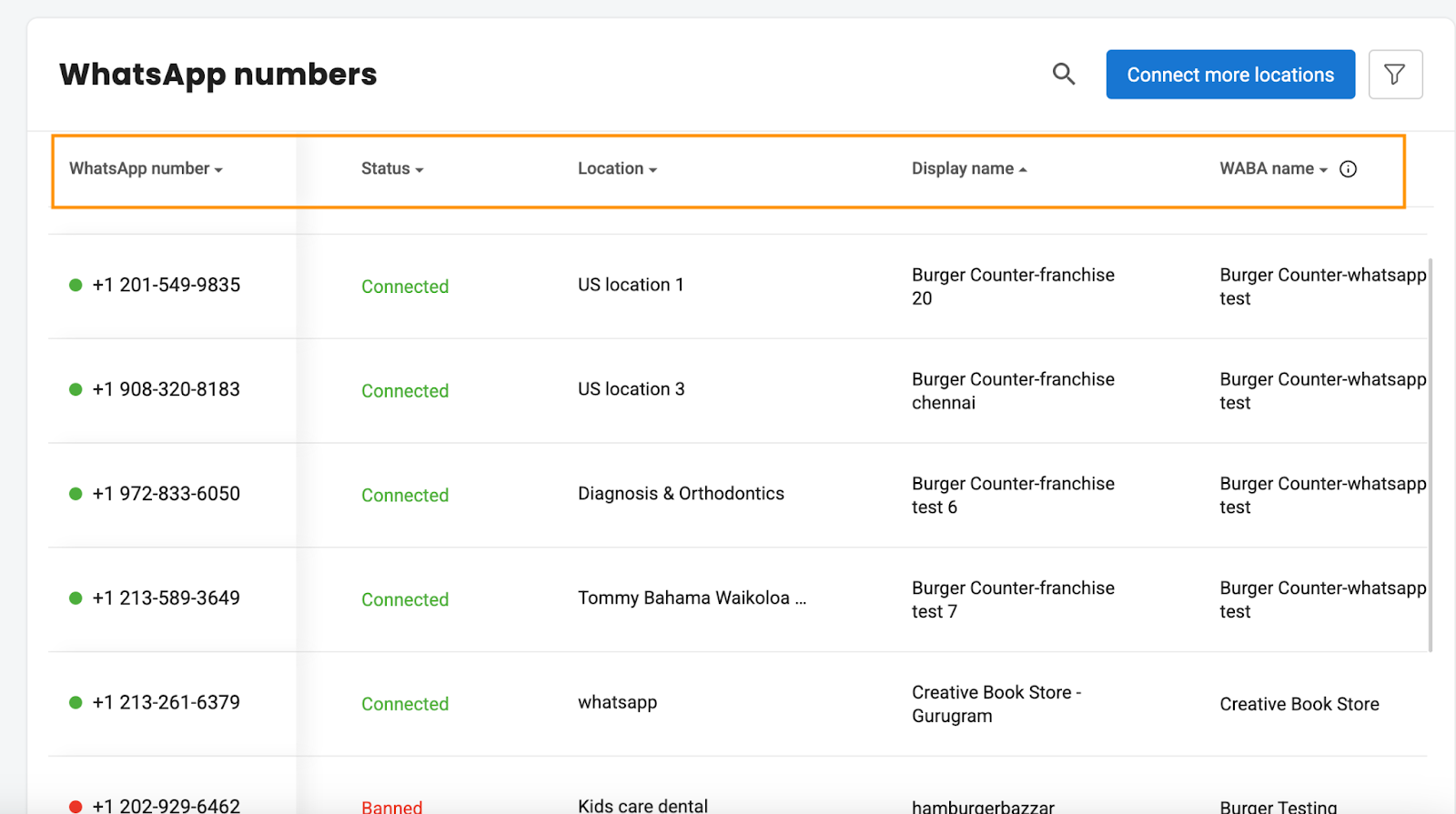The width and height of the screenshot is (1456, 814).
Task: Click Connect more locations button
Action: point(1230,75)
